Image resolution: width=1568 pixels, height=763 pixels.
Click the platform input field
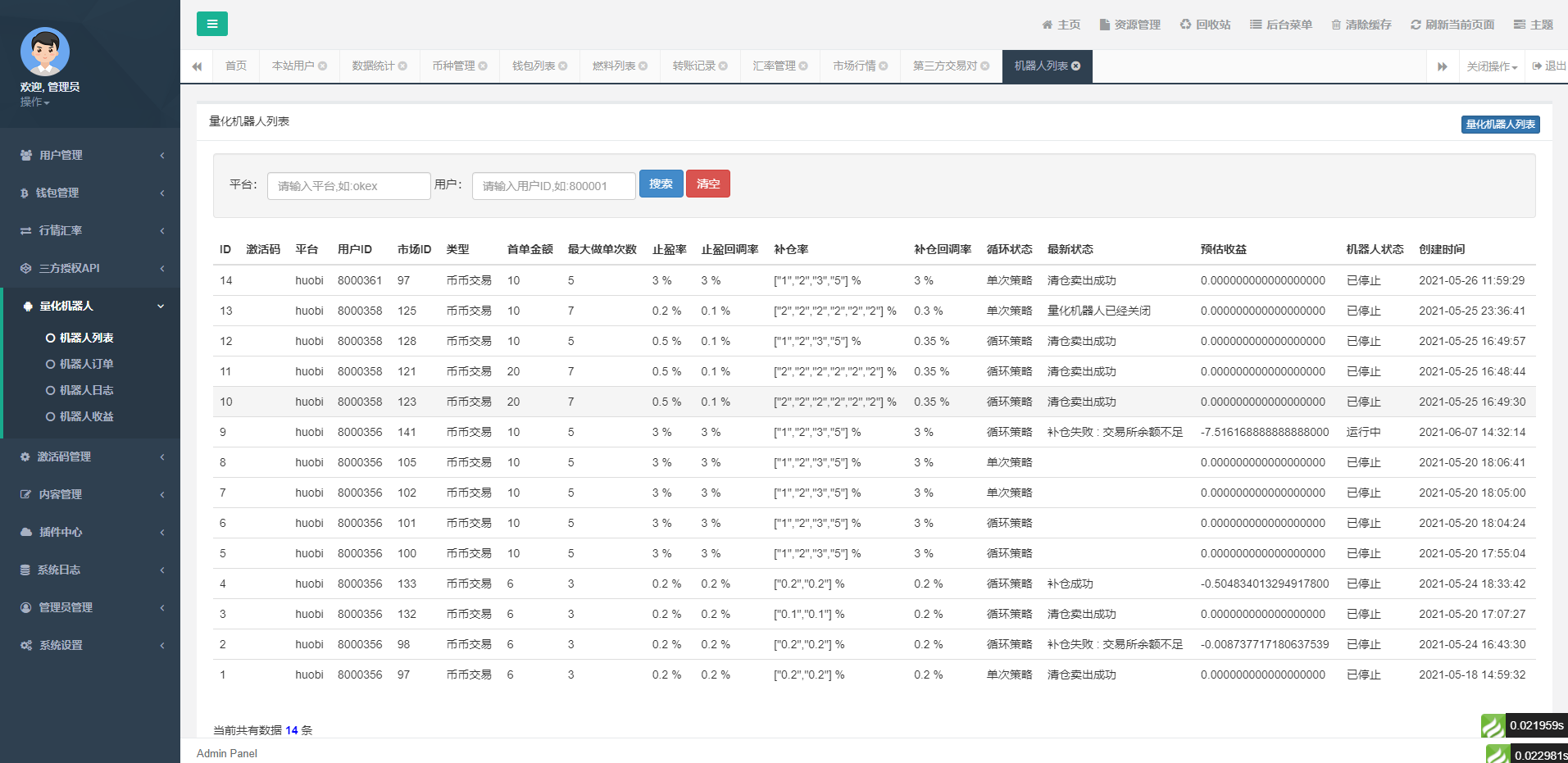[x=348, y=185]
